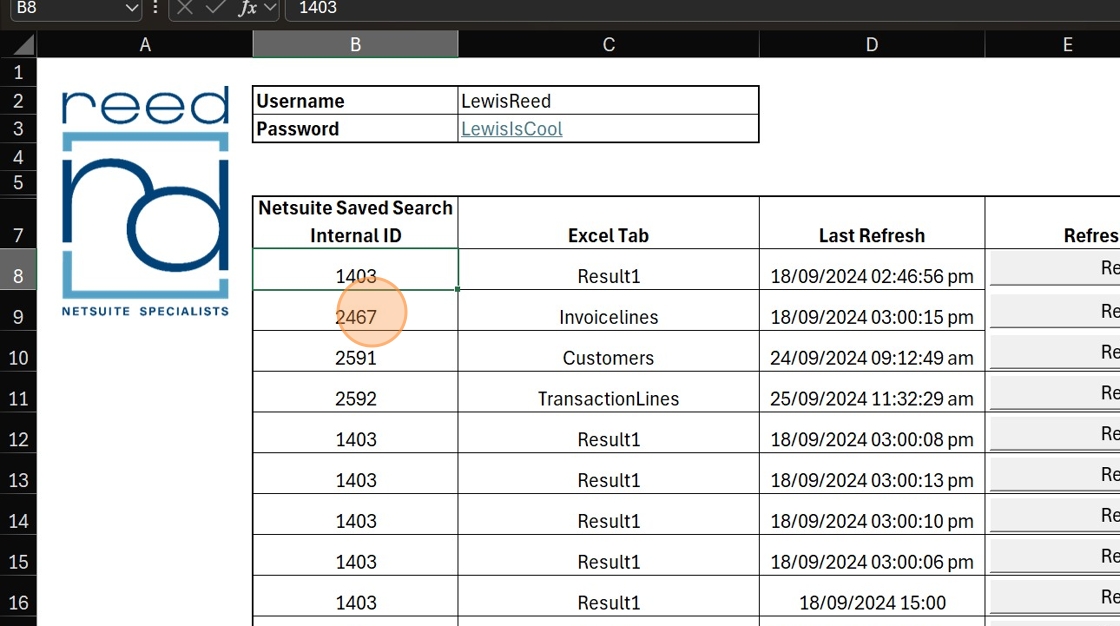Open the LewisIsCool password hyperlink

point(511,129)
